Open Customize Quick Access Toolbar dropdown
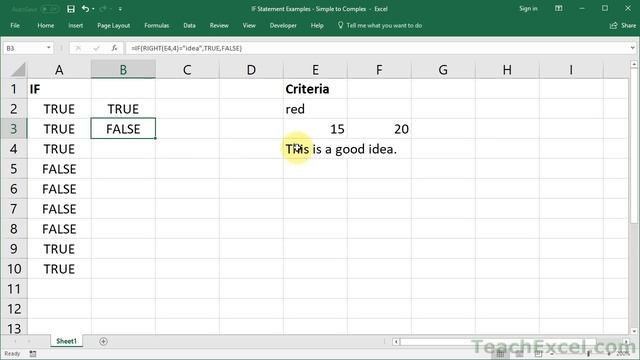Image resolution: width=640 pixels, height=360 pixels. (x=120, y=9)
